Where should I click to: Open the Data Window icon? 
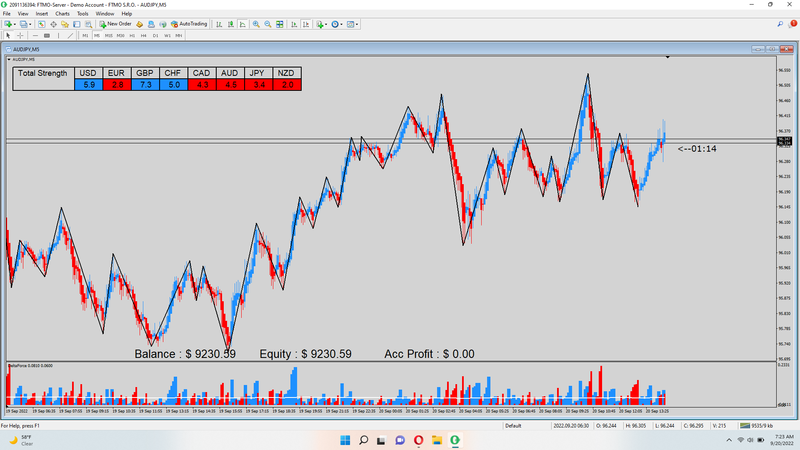point(53,24)
